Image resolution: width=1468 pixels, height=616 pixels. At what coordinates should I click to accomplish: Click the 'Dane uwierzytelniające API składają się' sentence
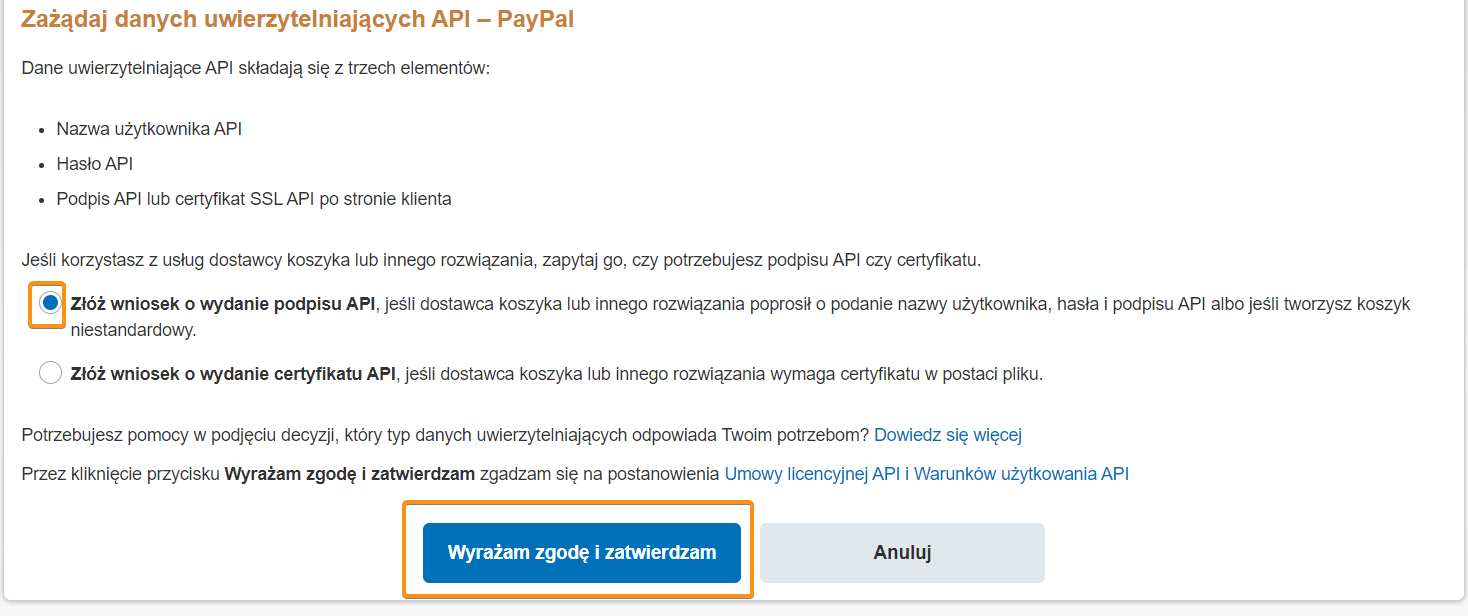[x=255, y=71]
